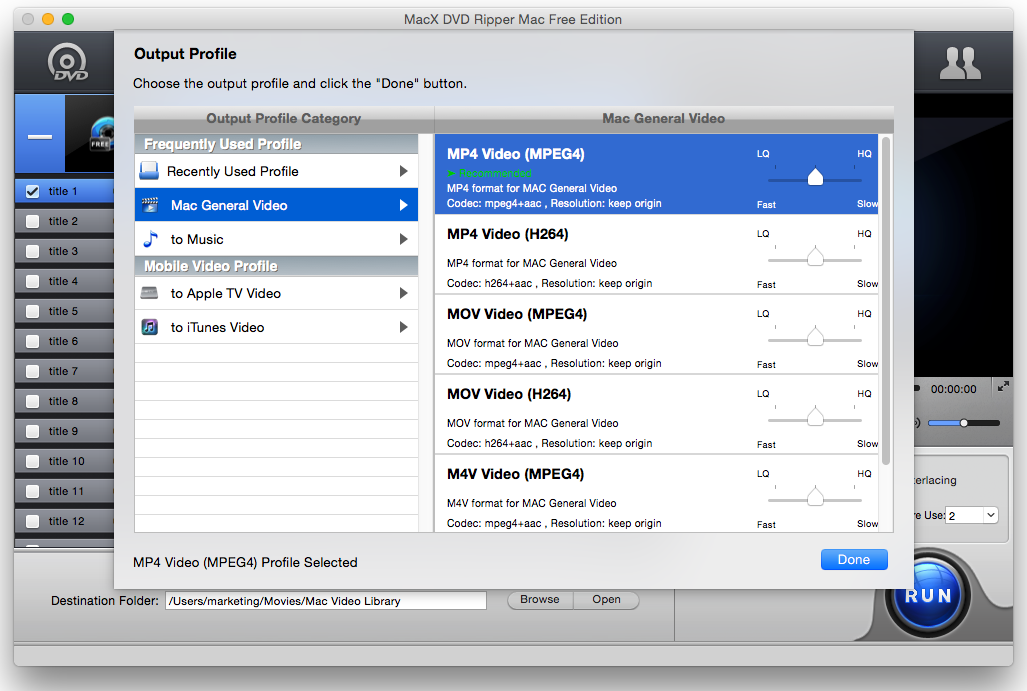Check the title 8 checkbox

(x=32, y=402)
